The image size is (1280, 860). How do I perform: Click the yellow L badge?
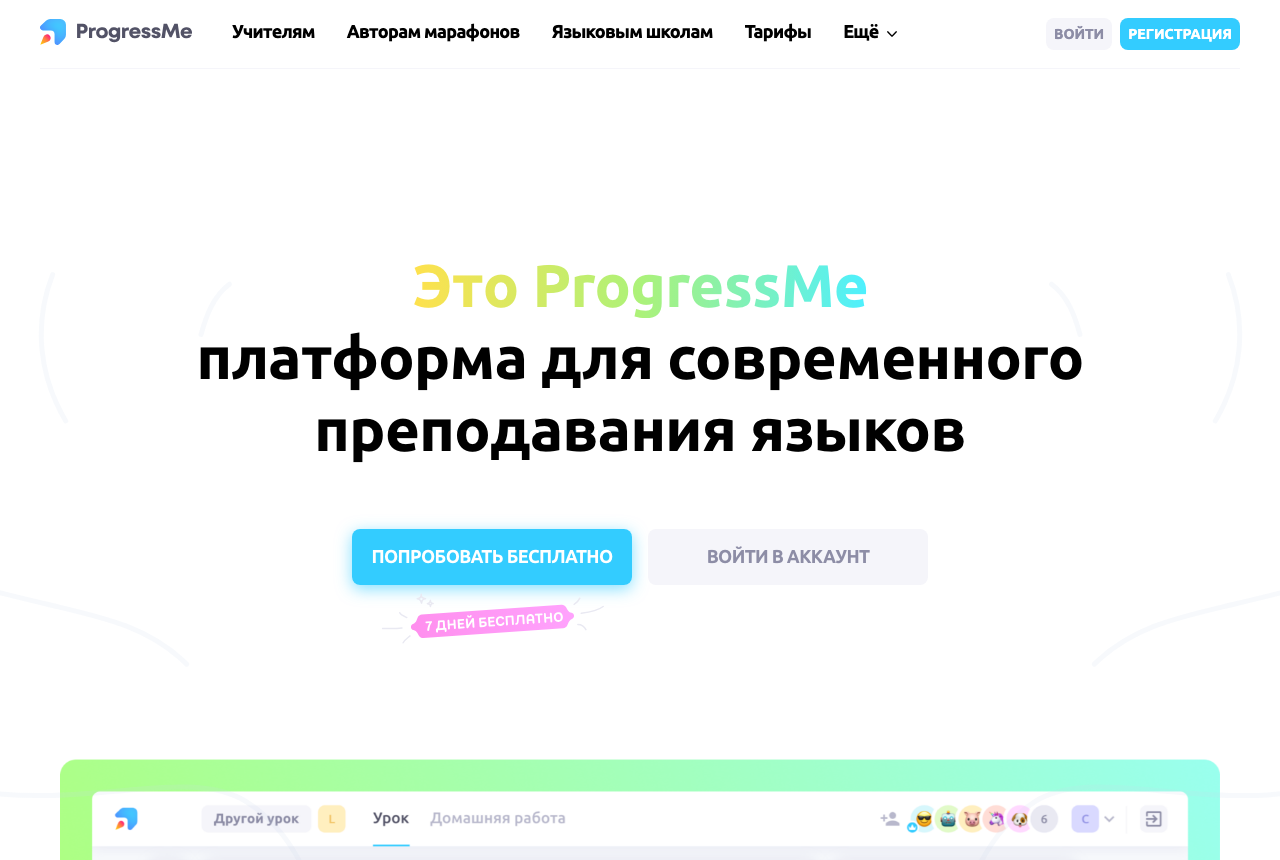[332, 819]
